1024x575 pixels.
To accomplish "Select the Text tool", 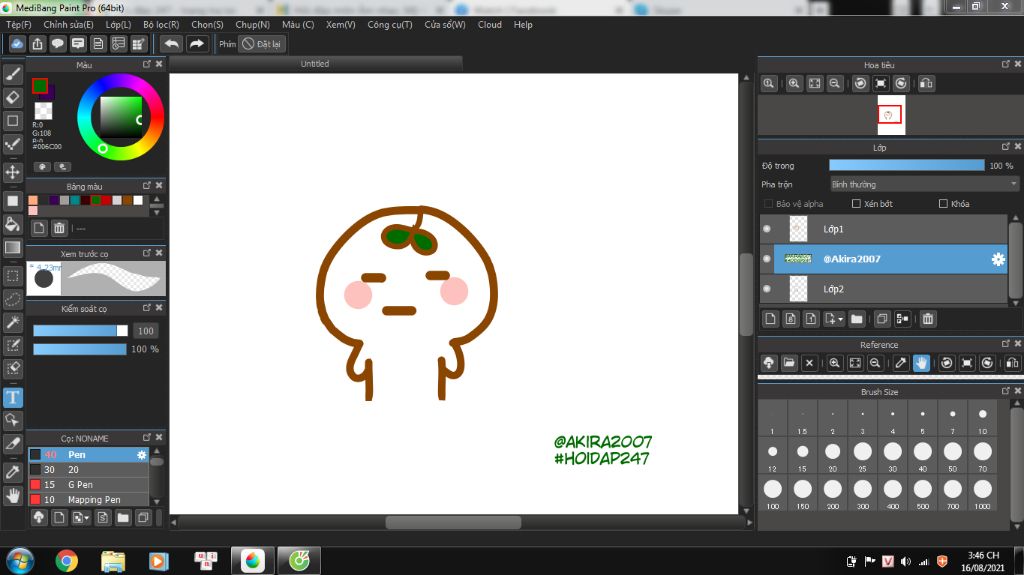I will 13,397.
